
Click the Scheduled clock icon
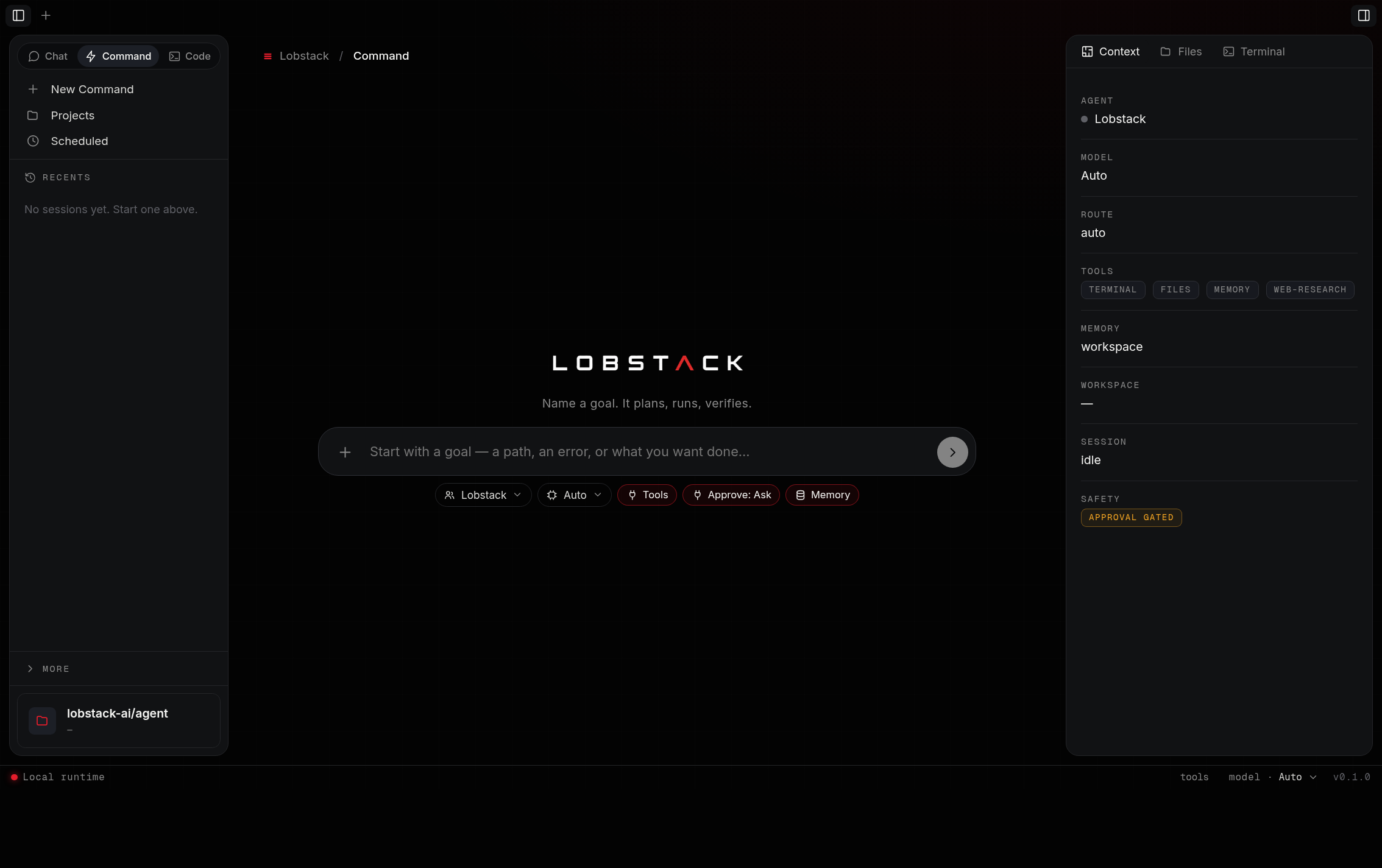(33, 141)
